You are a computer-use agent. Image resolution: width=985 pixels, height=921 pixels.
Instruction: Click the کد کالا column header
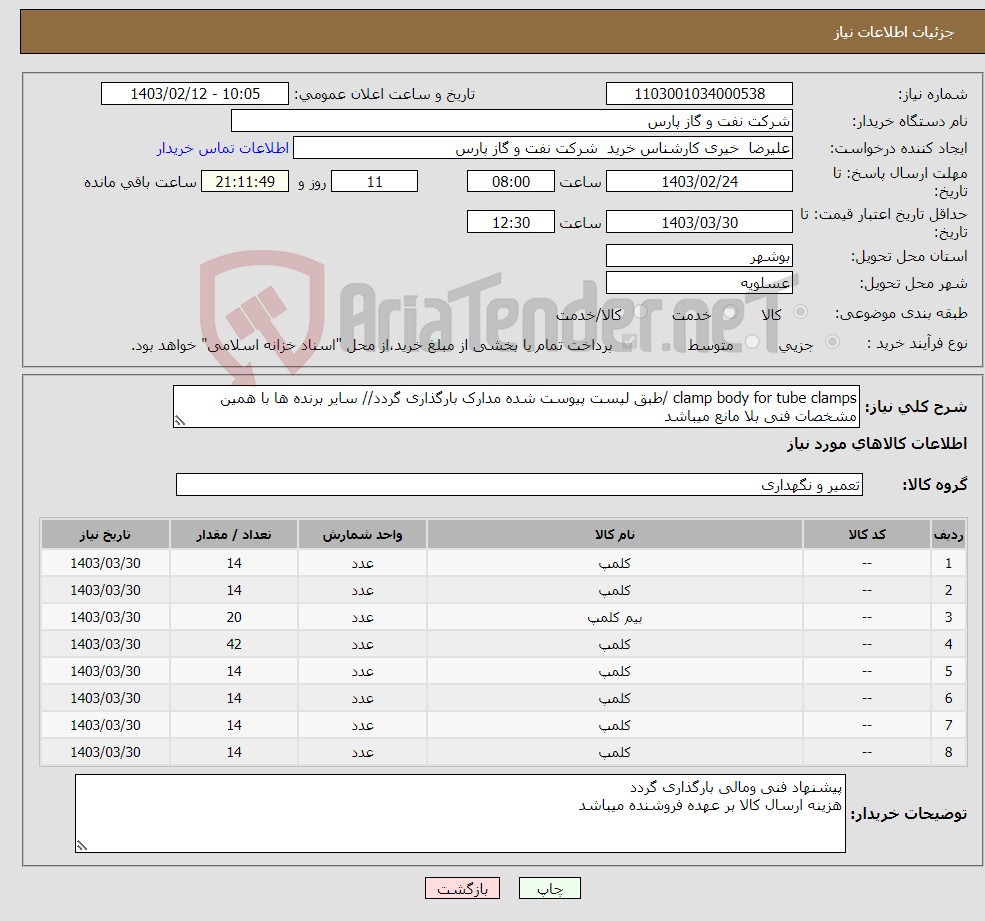coord(867,534)
